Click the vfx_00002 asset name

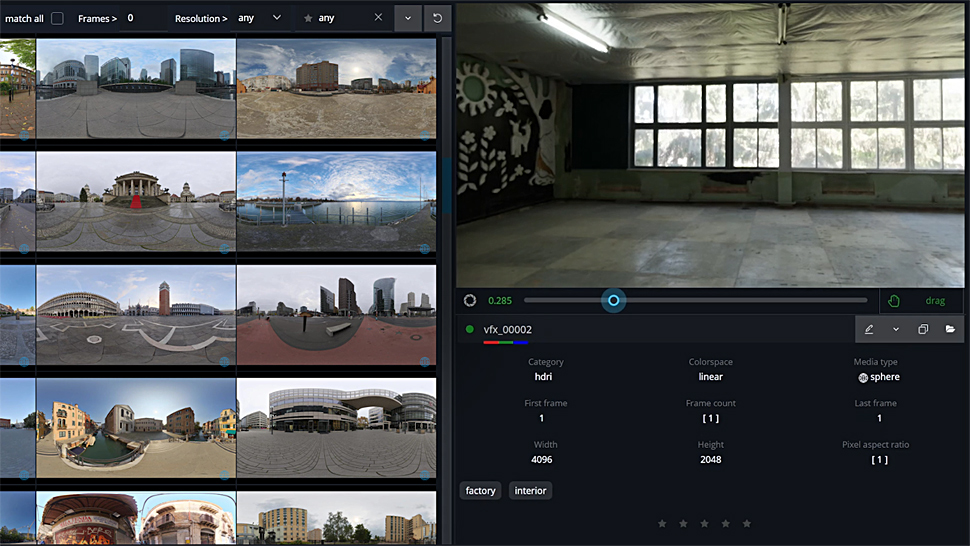coord(507,330)
